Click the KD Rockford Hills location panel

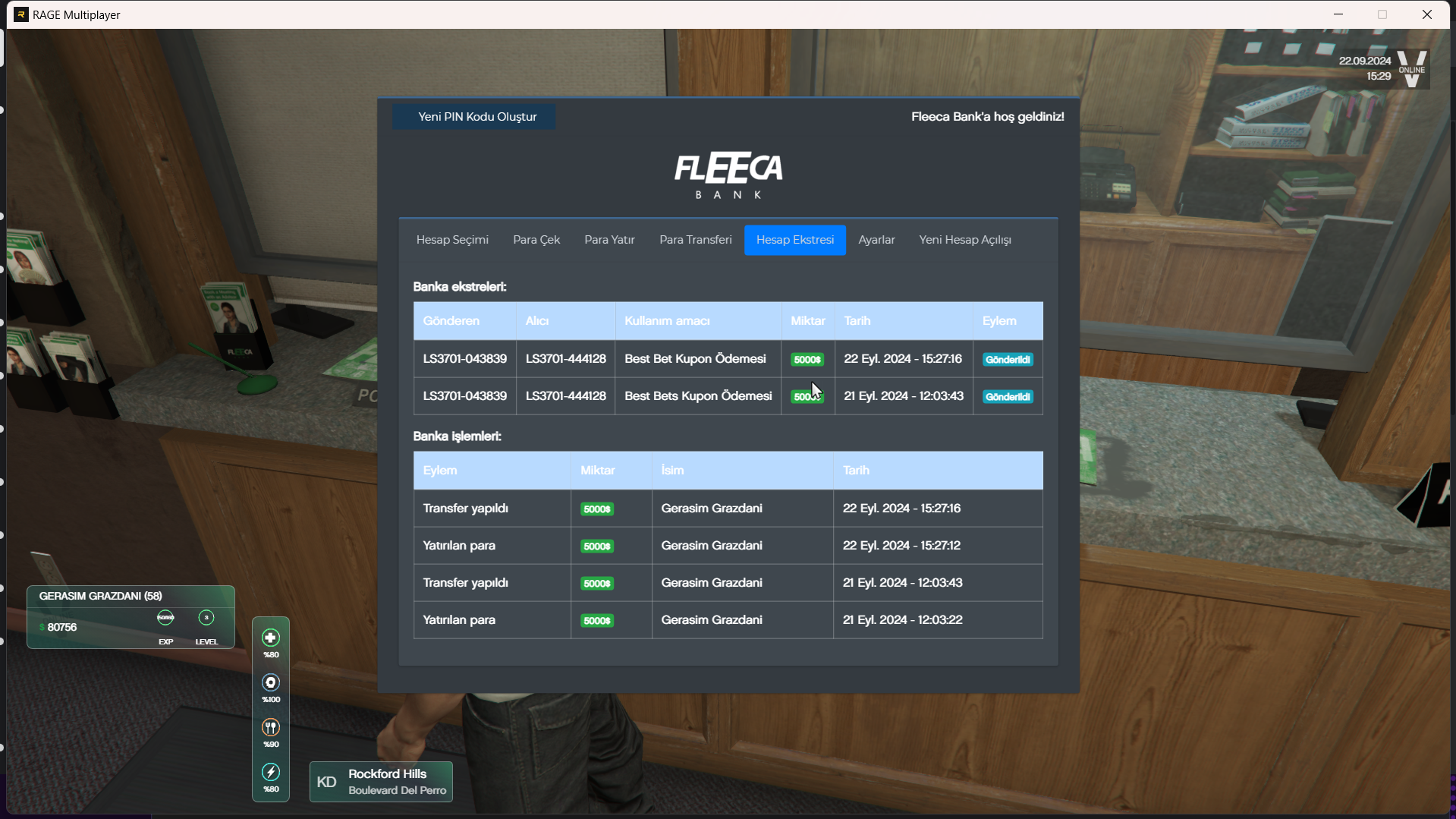tap(381, 782)
